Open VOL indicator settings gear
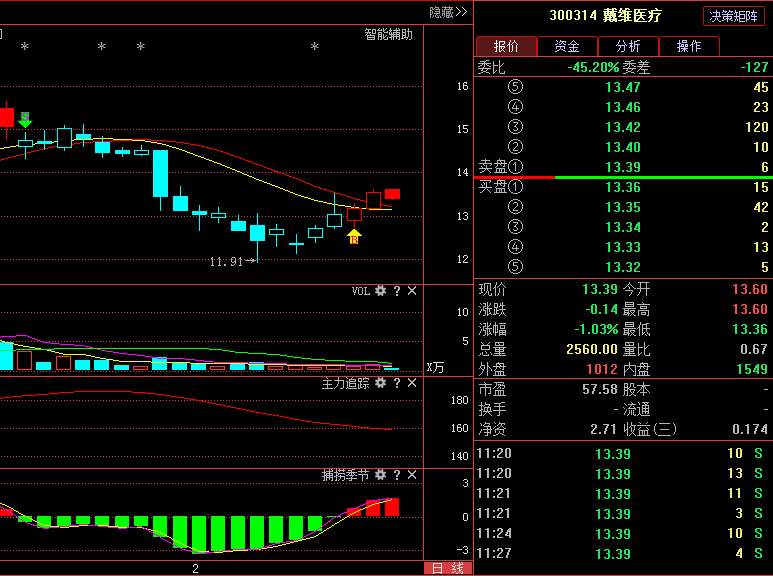 pos(380,291)
